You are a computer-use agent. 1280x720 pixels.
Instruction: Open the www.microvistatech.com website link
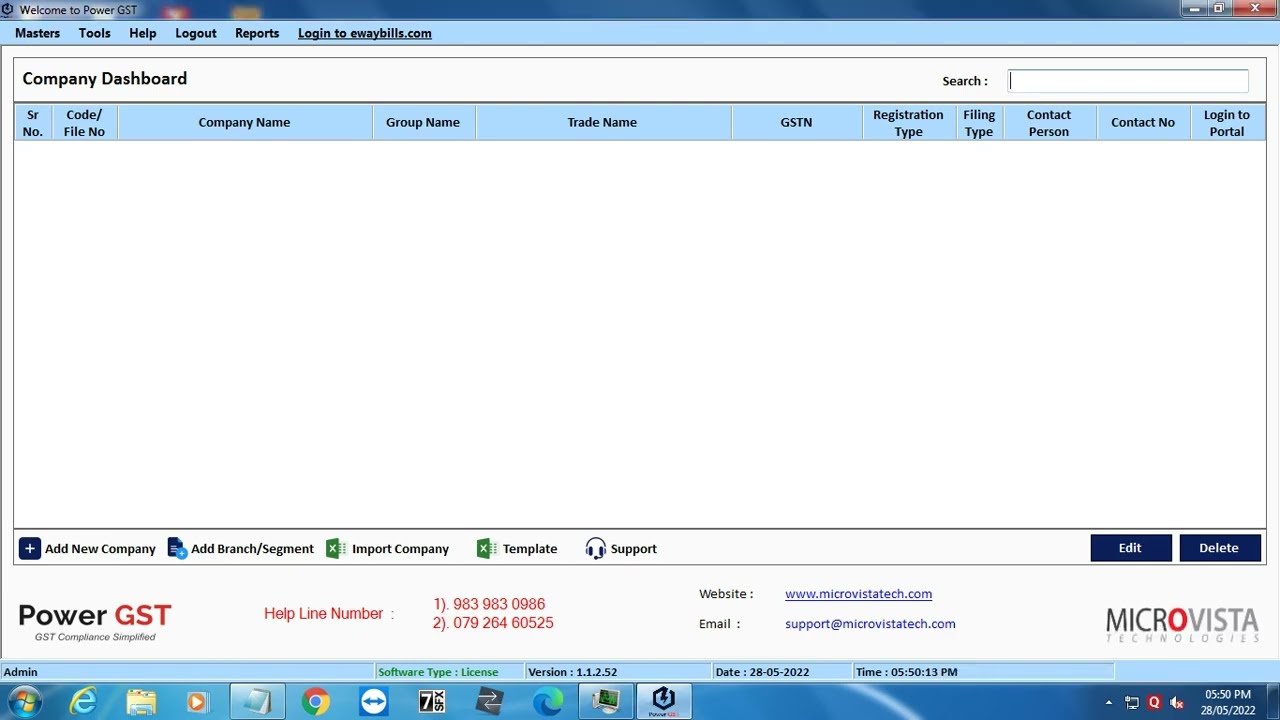coord(858,594)
